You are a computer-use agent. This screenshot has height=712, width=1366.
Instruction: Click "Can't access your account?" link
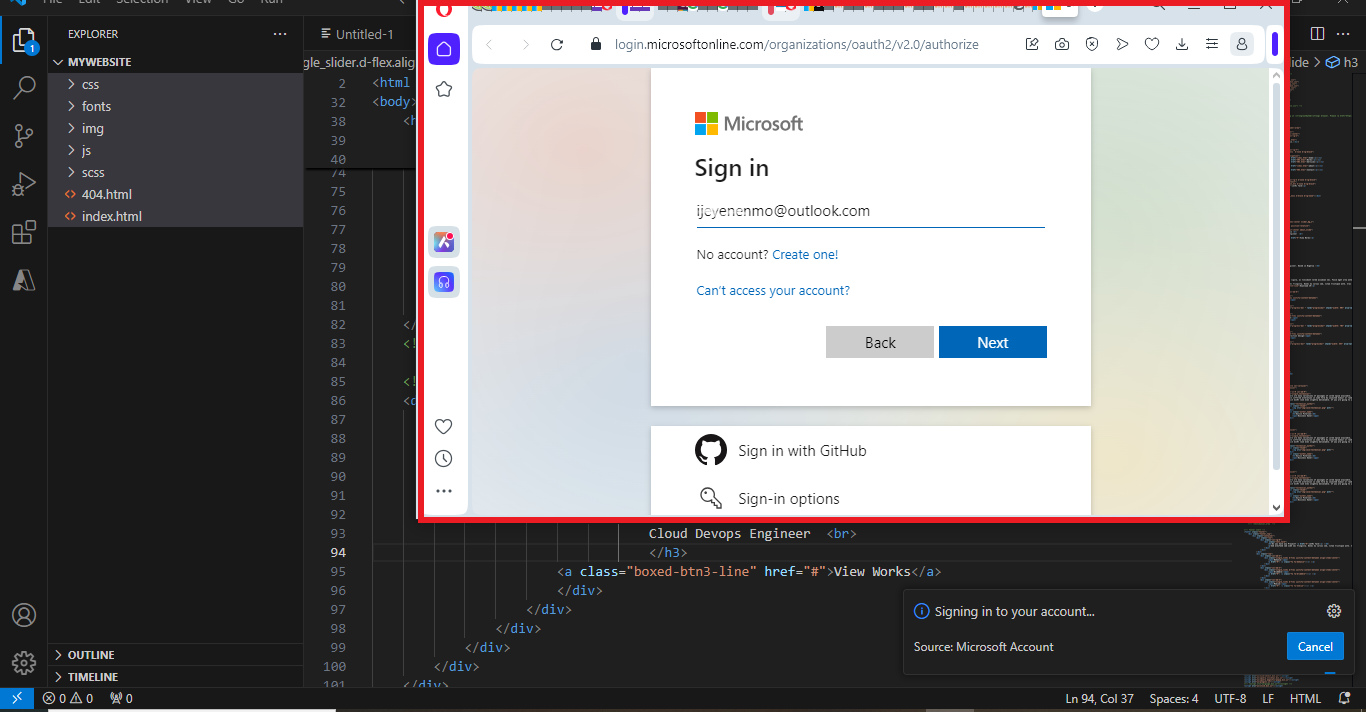[x=773, y=291]
